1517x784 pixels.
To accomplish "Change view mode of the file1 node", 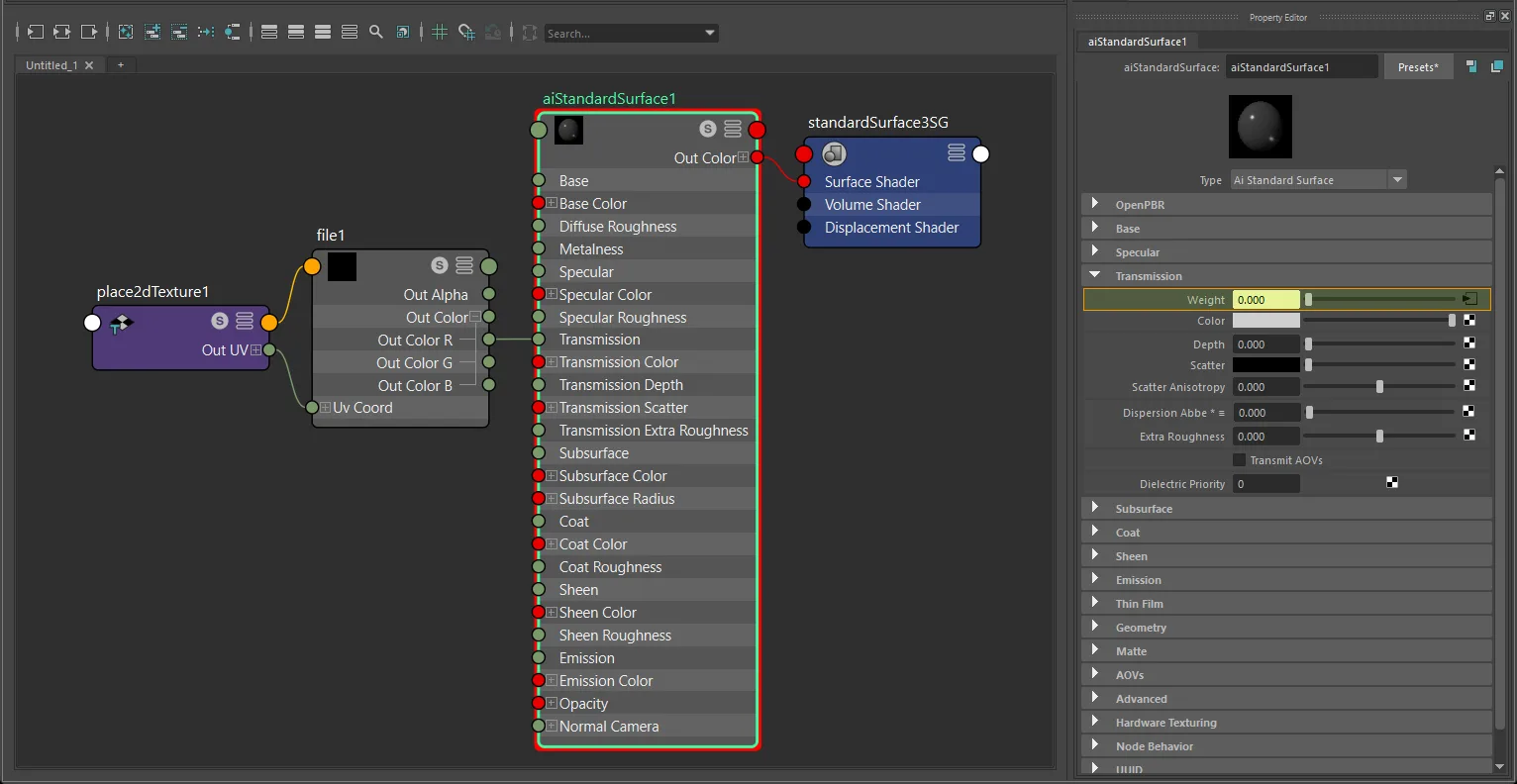I will 464,265.
